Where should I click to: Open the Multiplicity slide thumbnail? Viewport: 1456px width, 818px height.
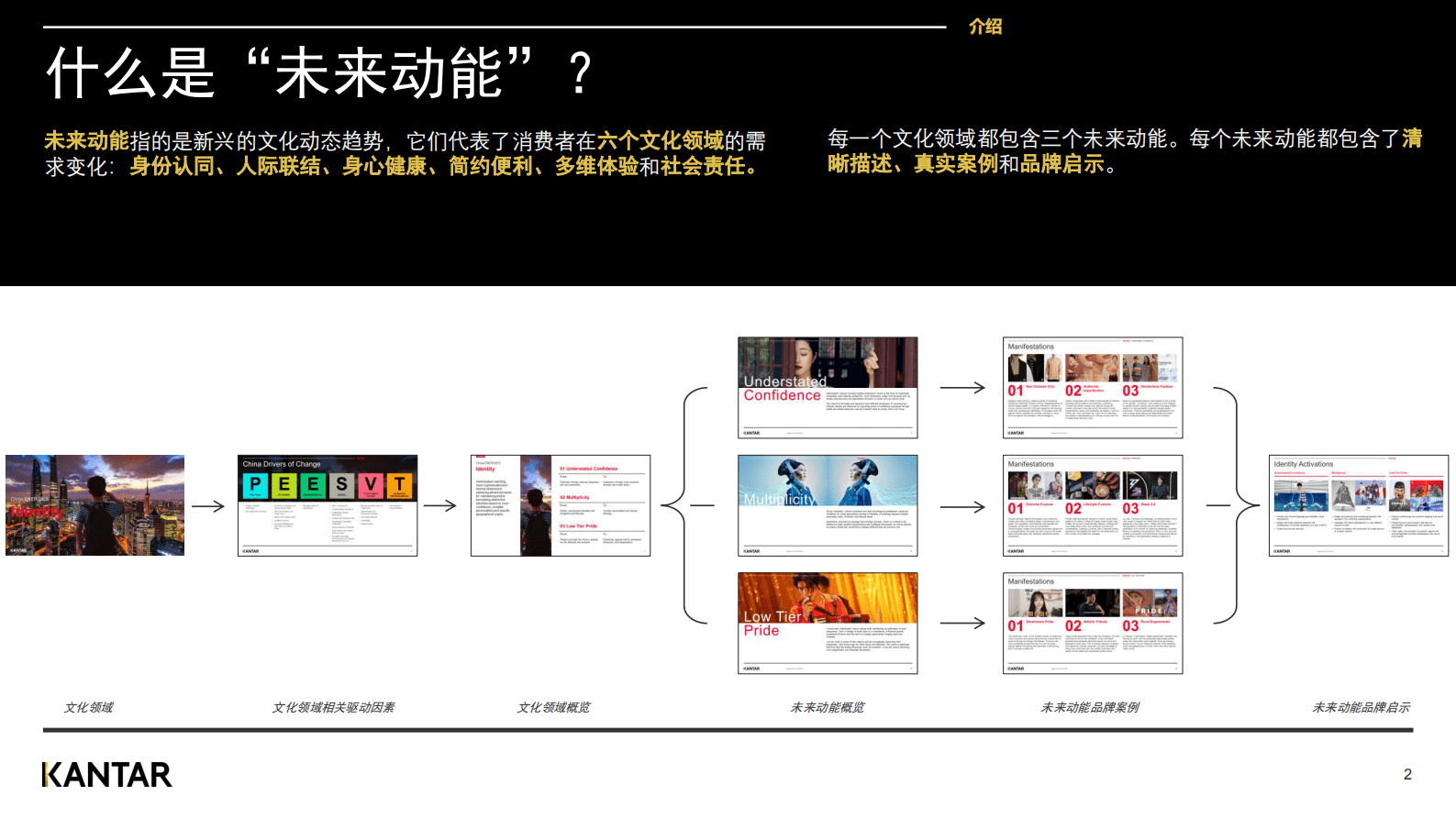[828, 505]
